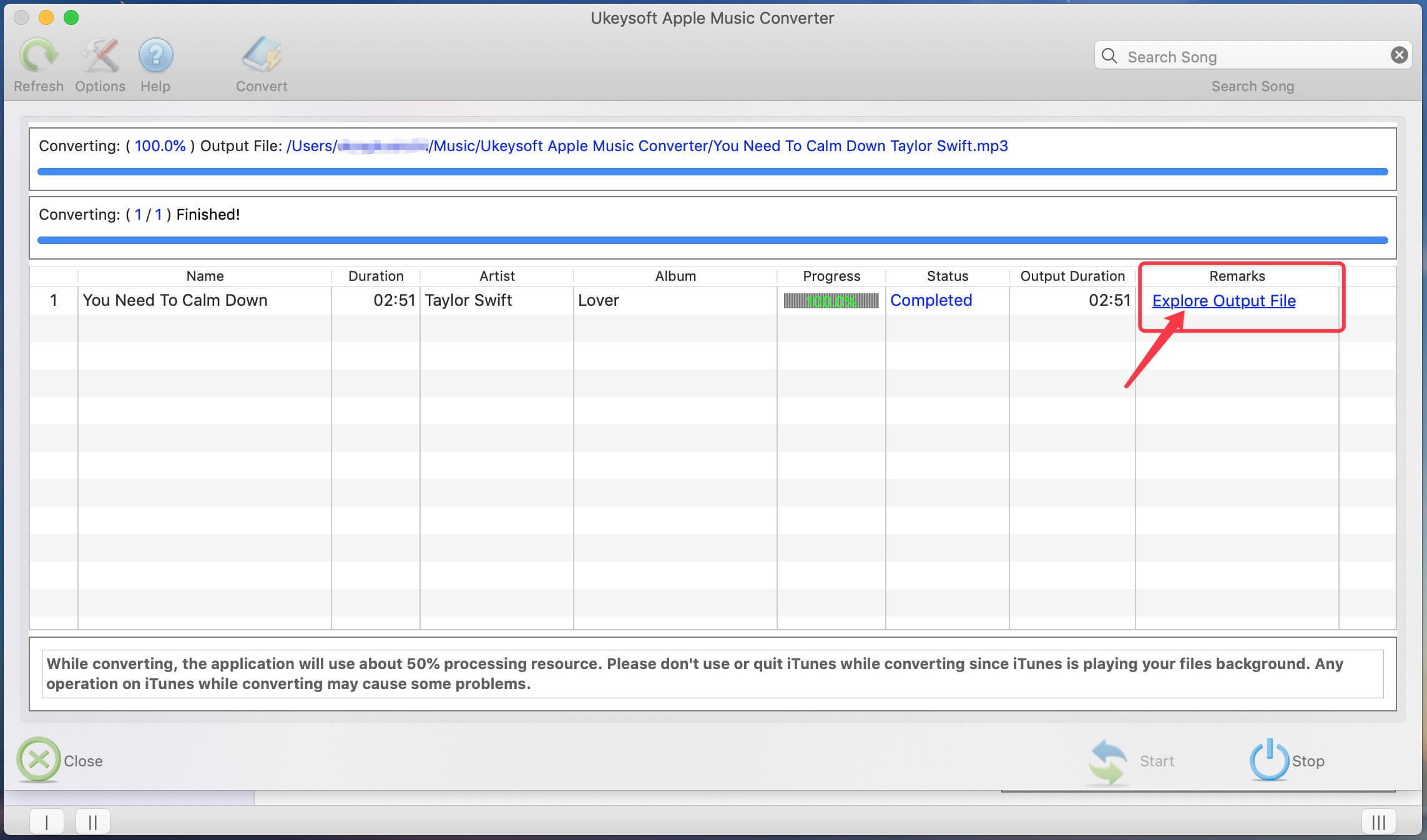Click the Convert tool icon
Image resolution: width=1427 pixels, height=840 pixels.
[x=261, y=54]
